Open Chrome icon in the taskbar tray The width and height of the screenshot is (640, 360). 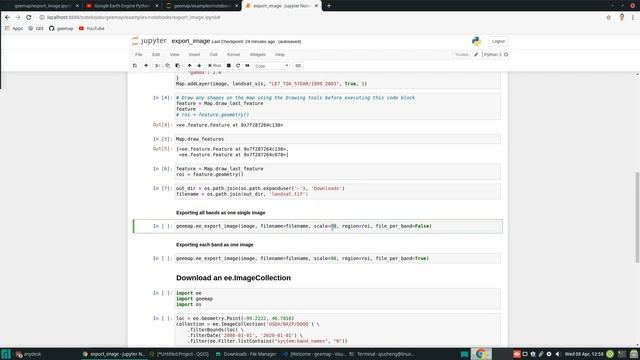(481, 354)
